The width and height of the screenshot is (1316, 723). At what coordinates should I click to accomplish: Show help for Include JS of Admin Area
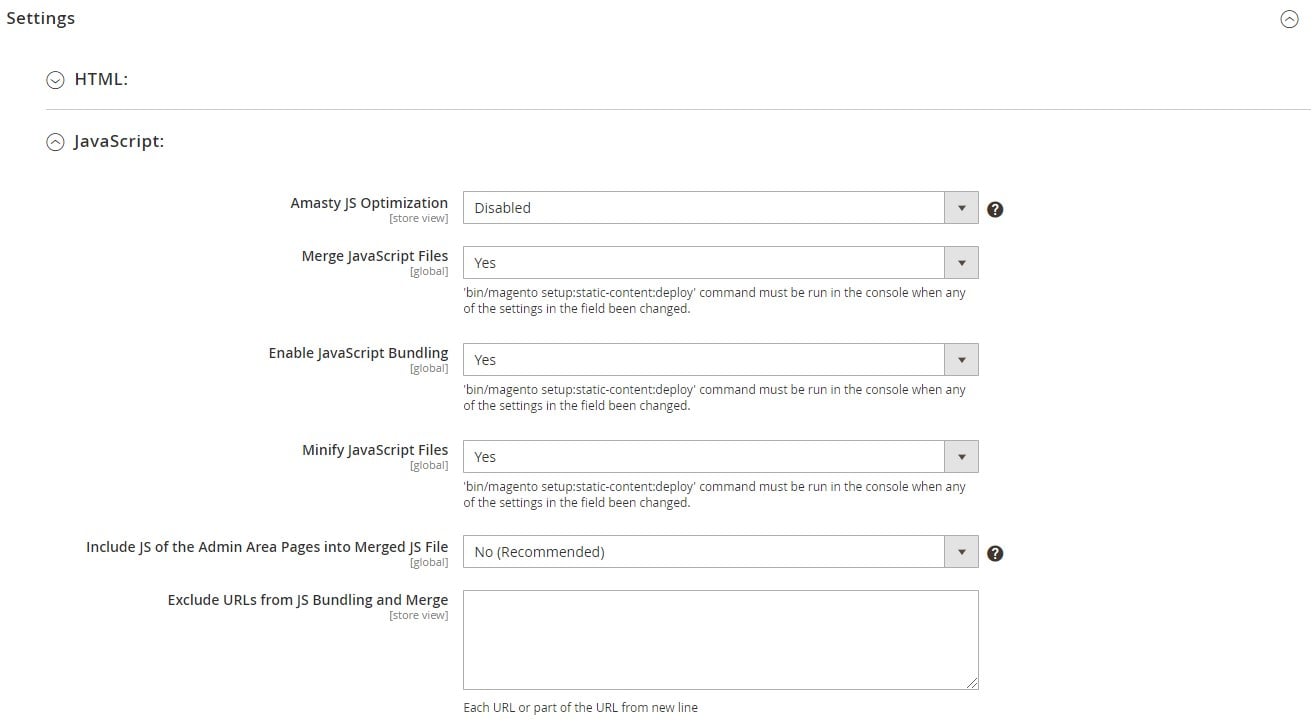[995, 553]
